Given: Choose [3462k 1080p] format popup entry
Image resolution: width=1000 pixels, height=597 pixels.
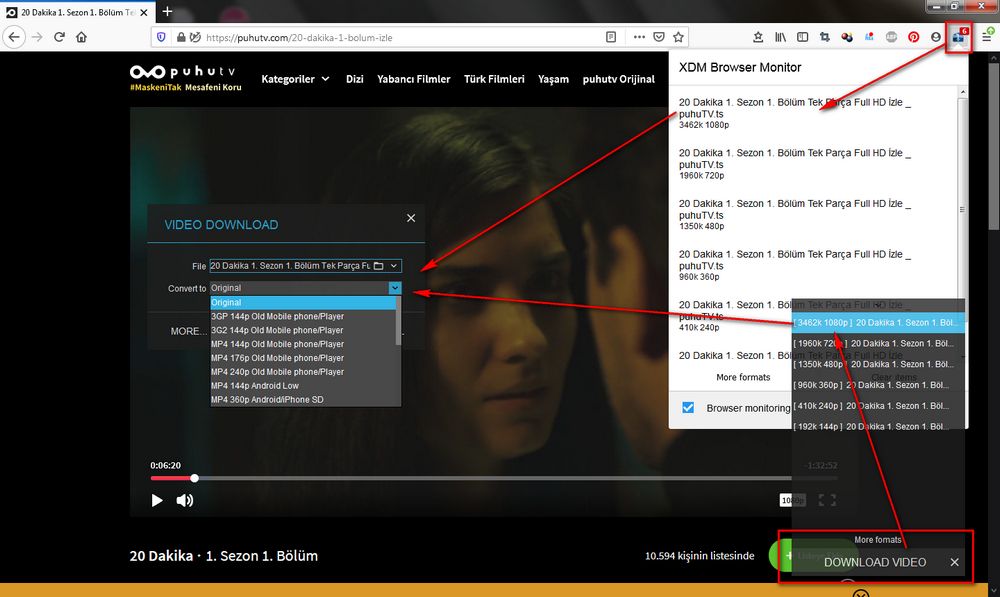Looking at the screenshot, I should coord(878,322).
